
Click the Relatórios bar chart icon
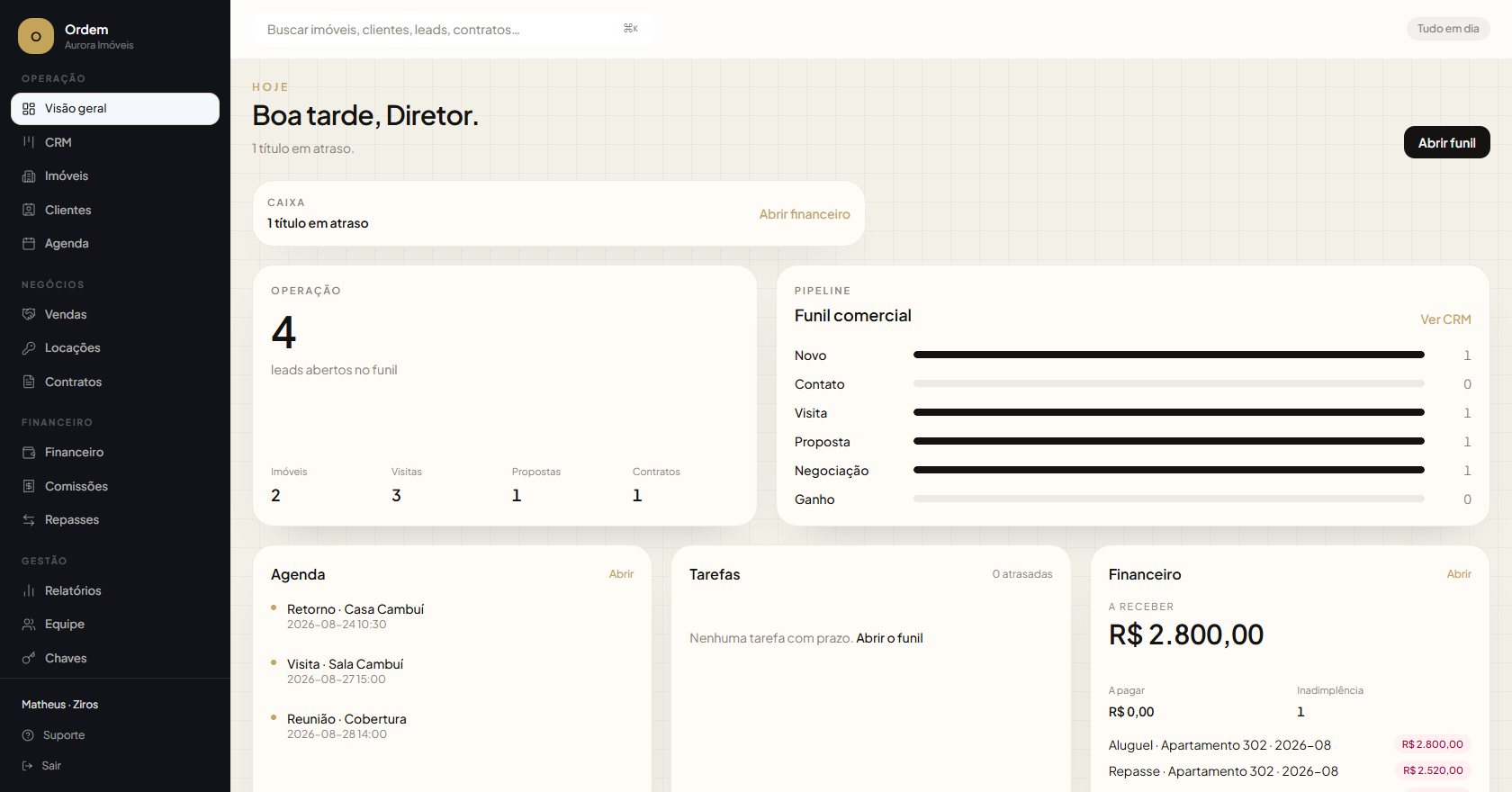tap(29, 590)
